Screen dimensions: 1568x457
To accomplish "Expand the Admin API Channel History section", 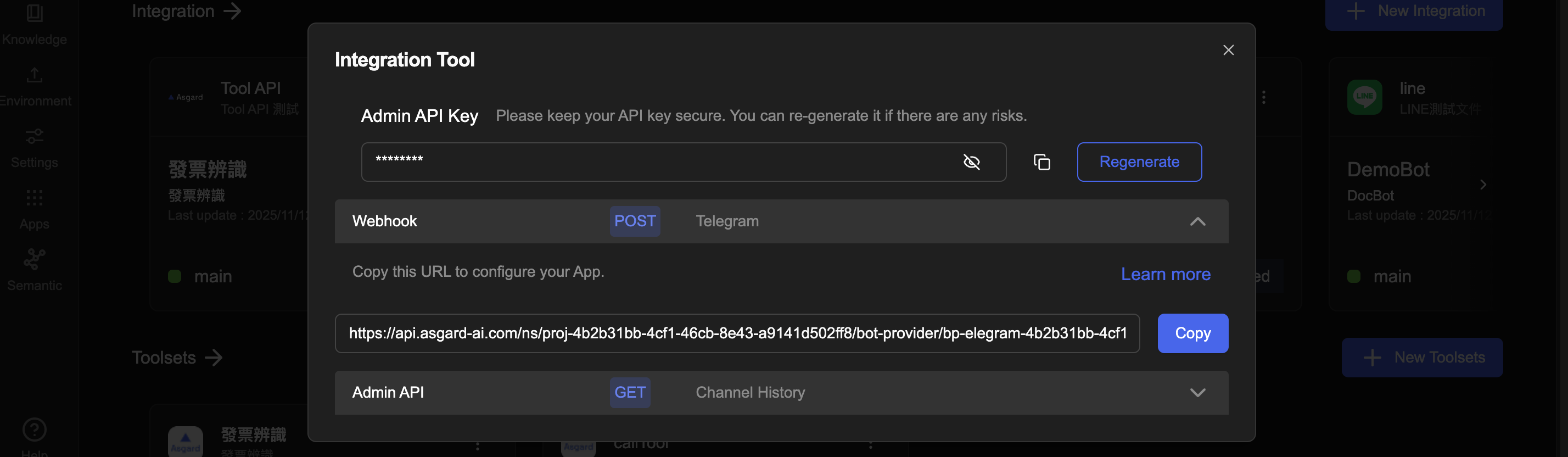I will tap(1197, 392).
